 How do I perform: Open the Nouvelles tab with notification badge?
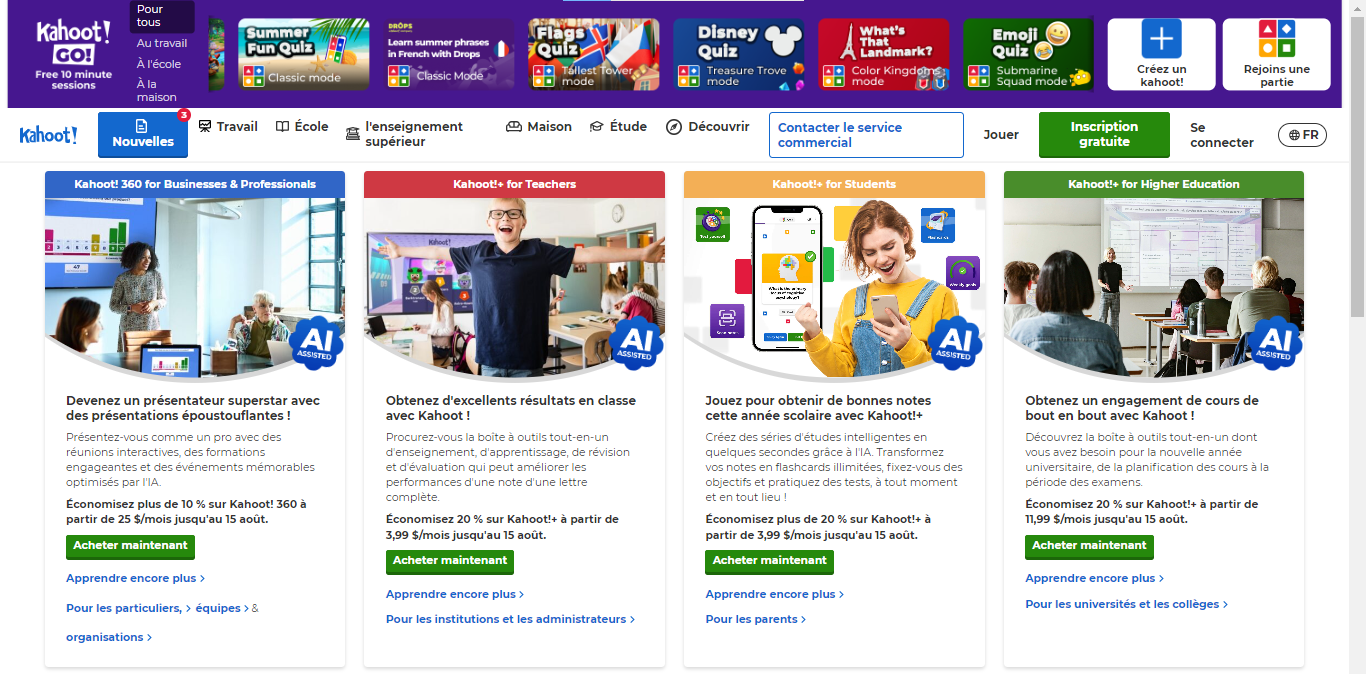tap(143, 135)
